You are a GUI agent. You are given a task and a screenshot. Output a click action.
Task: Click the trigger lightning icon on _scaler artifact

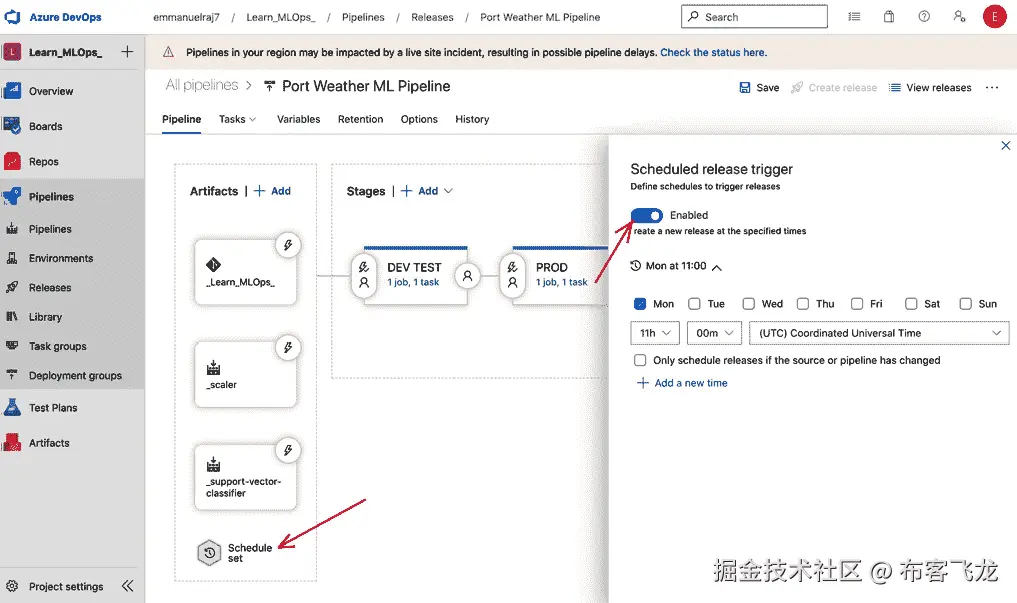[x=288, y=348]
